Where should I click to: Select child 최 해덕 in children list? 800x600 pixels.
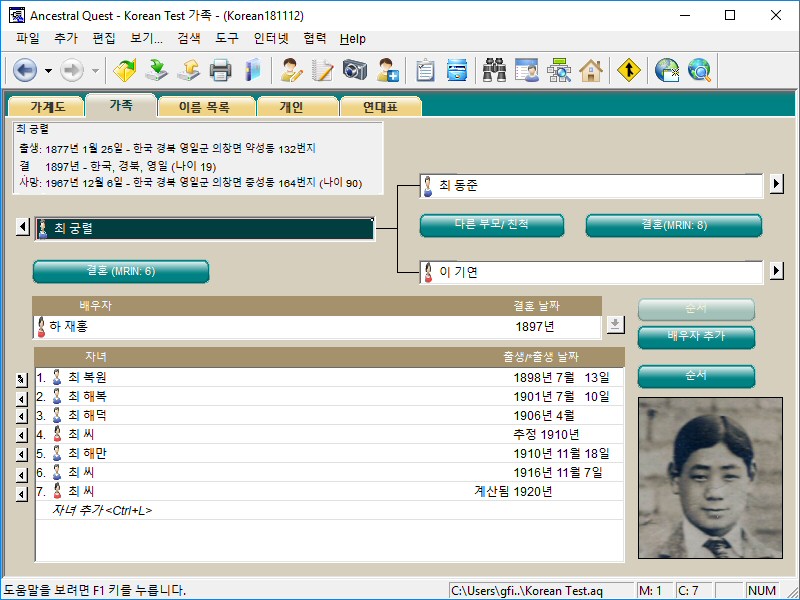(87, 415)
